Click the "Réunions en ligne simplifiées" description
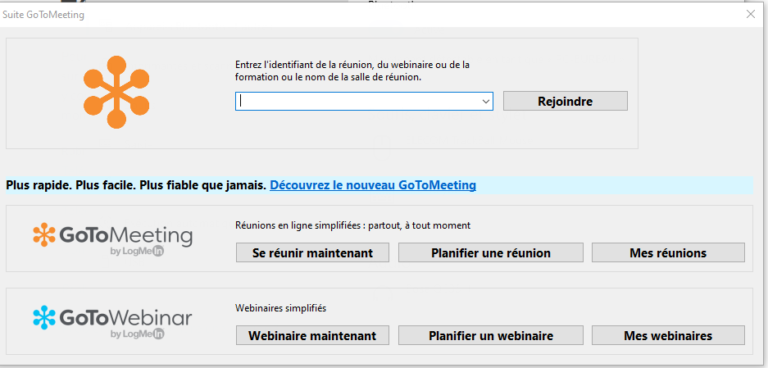Viewport: 768px width, 368px height. (x=353, y=225)
